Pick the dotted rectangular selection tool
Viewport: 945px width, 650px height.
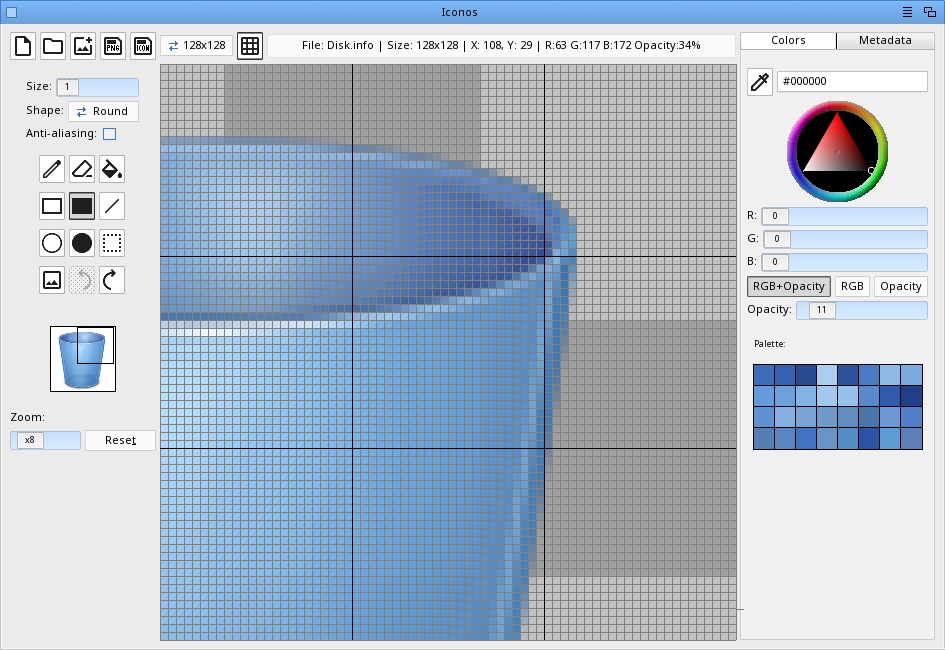tap(112, 242)
